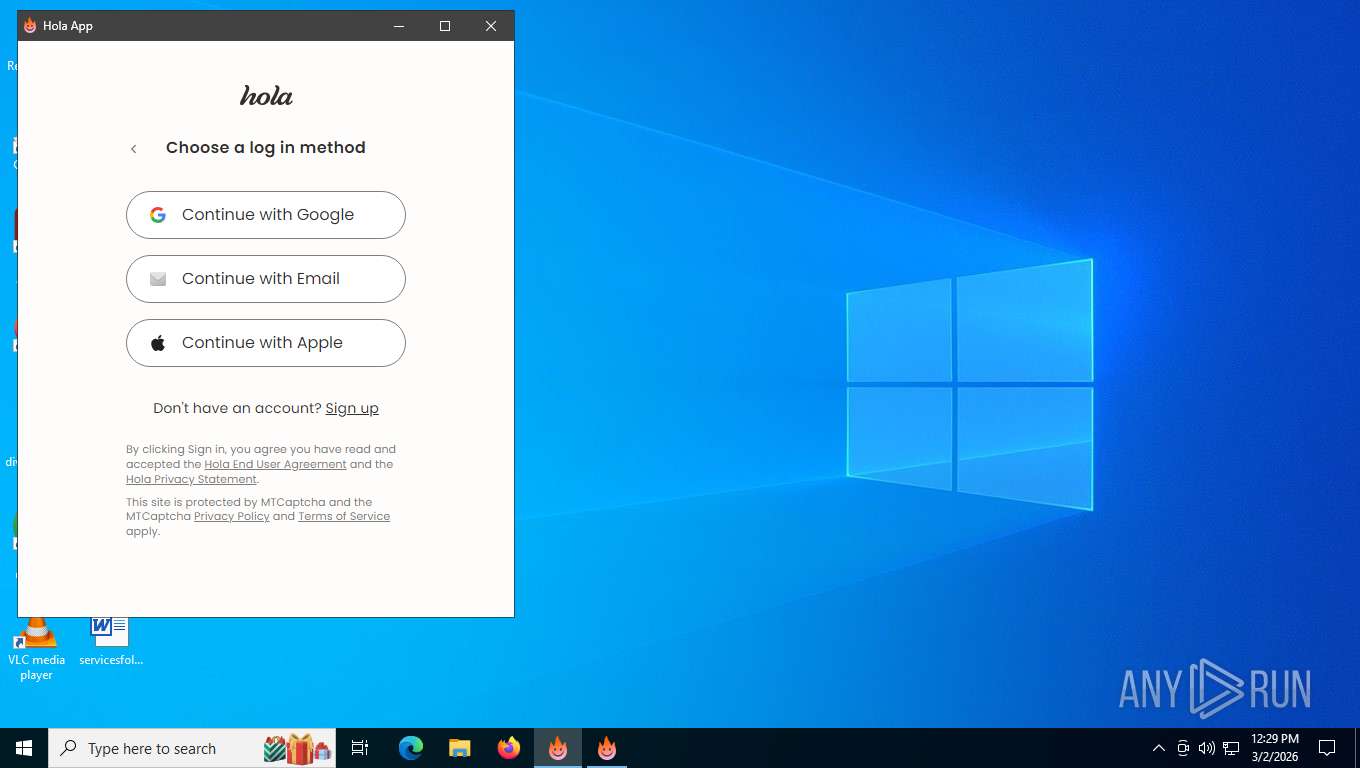Click the Hola App title bar icon
This screenshot has width=1360, height=768.
(30, 26)
